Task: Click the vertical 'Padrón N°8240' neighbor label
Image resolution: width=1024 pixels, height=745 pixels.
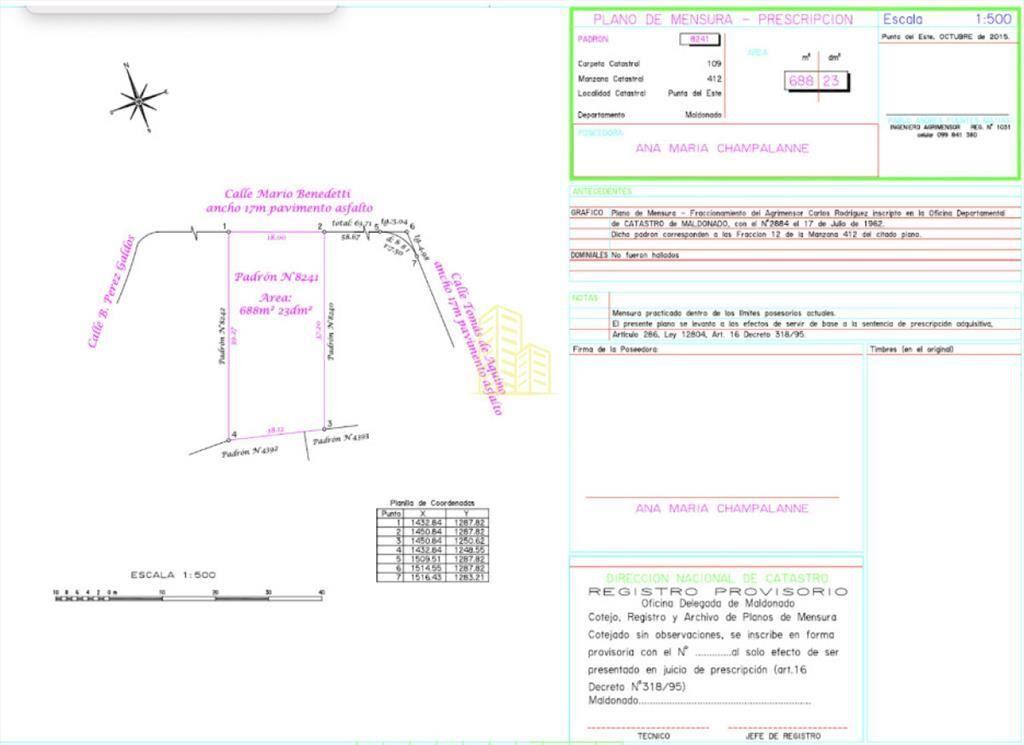Action: (x=331, y=331)
